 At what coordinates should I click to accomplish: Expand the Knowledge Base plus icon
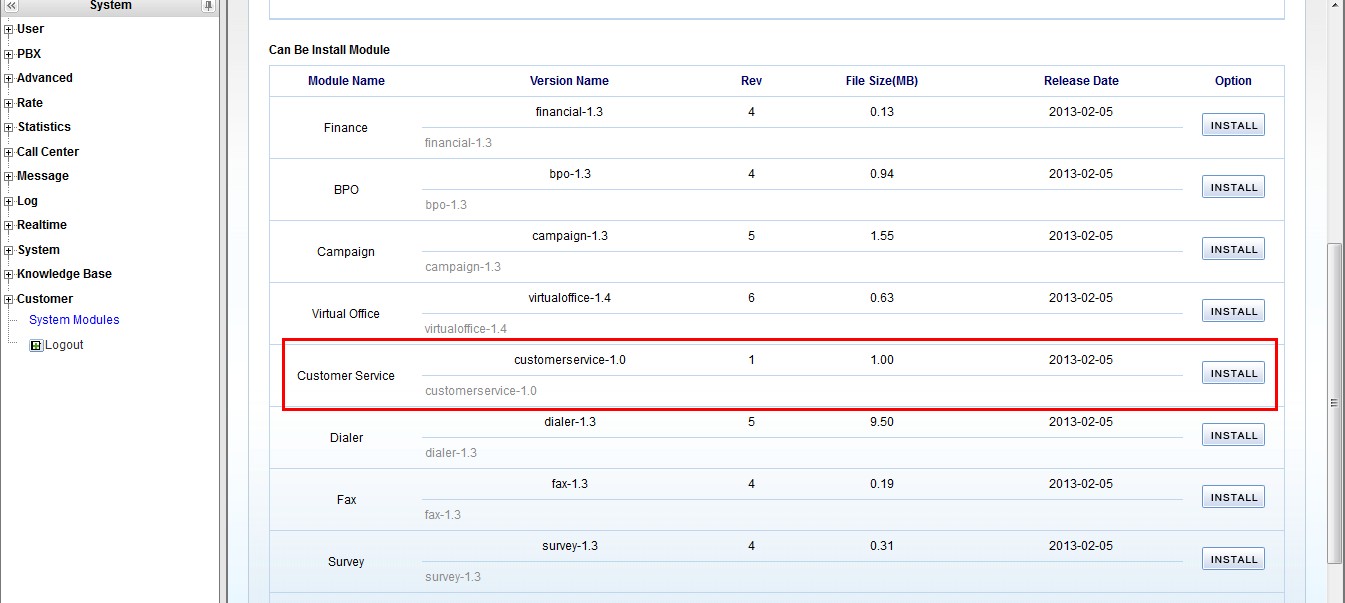pos(9,275)
